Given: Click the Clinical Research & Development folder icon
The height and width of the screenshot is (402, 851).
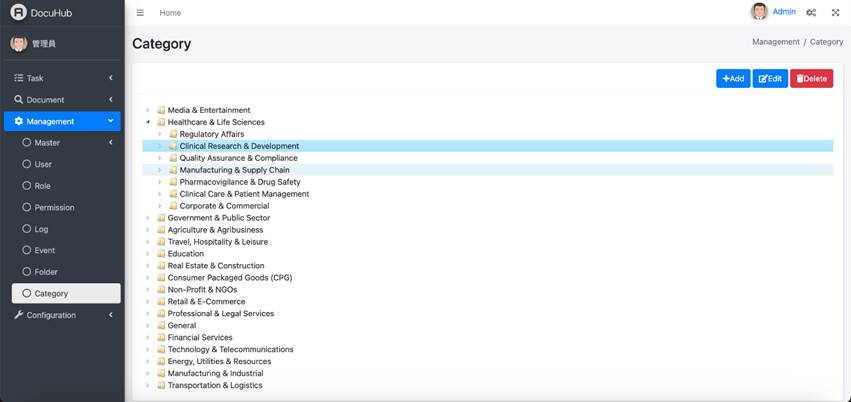Looking at the screenshot, I should click(x=173, y=146).
